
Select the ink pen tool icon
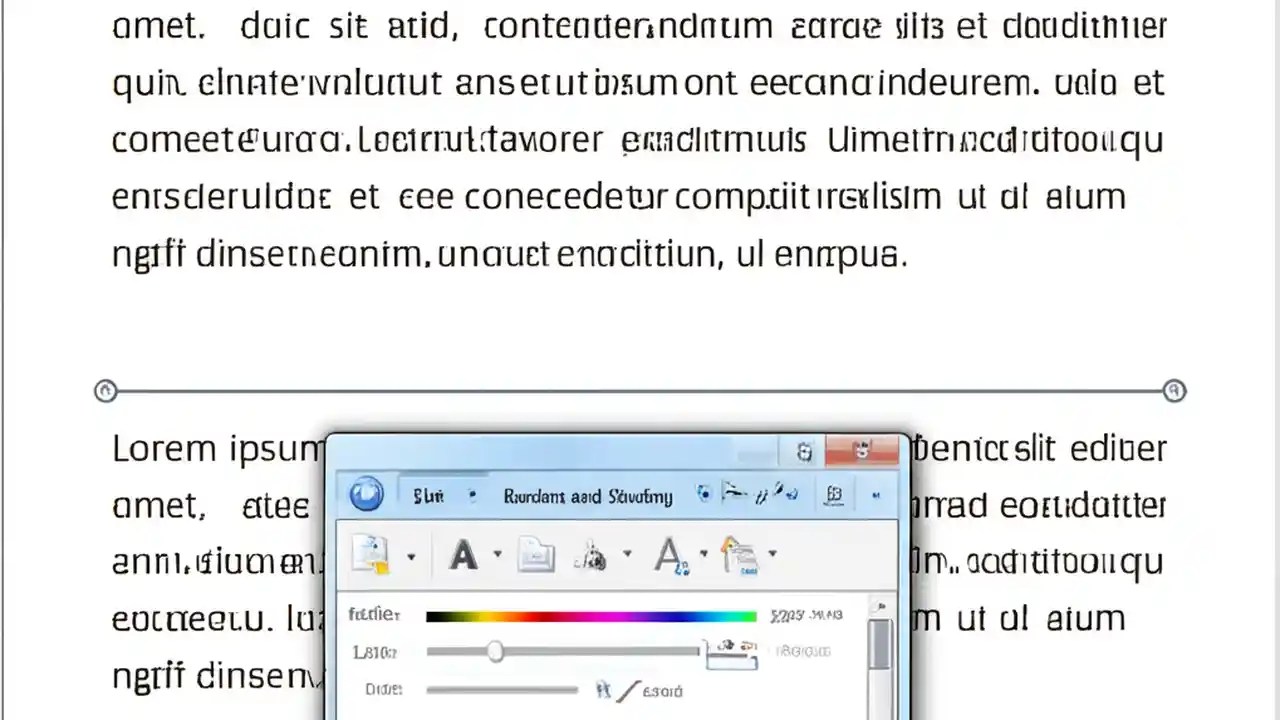(x=592, y=557)
